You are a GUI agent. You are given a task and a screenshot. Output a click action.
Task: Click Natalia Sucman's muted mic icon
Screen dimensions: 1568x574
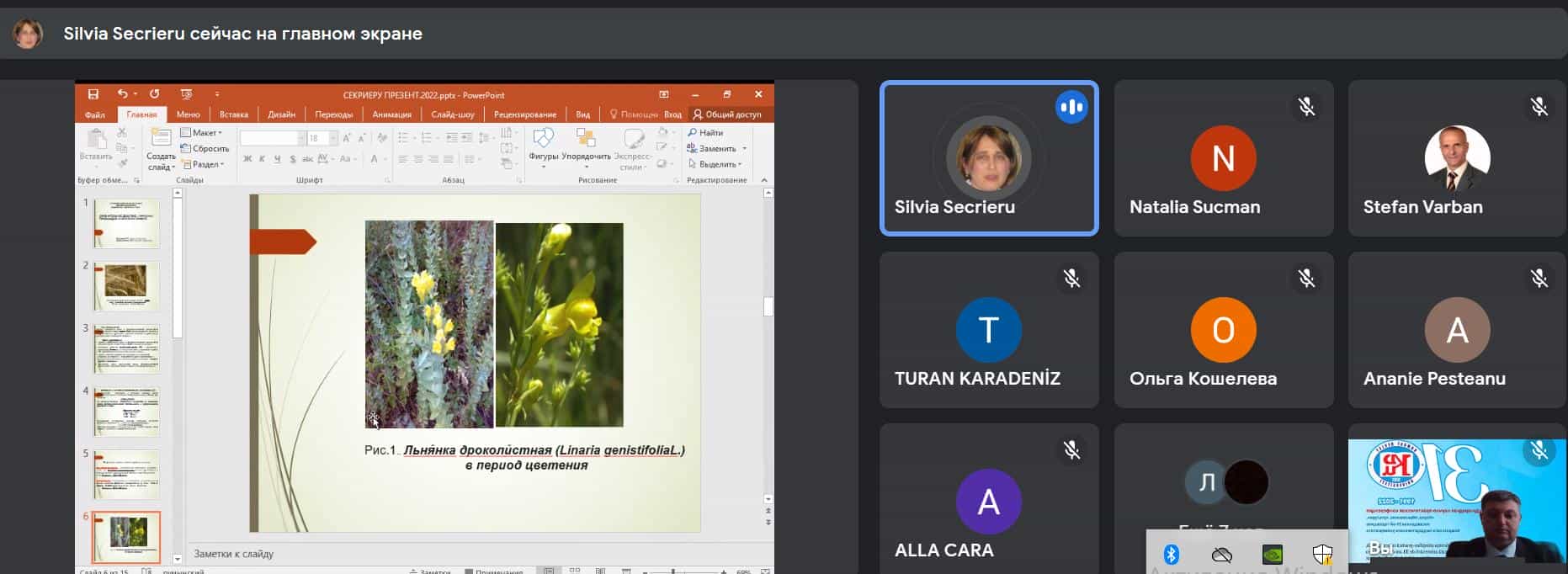point(1305,107)
